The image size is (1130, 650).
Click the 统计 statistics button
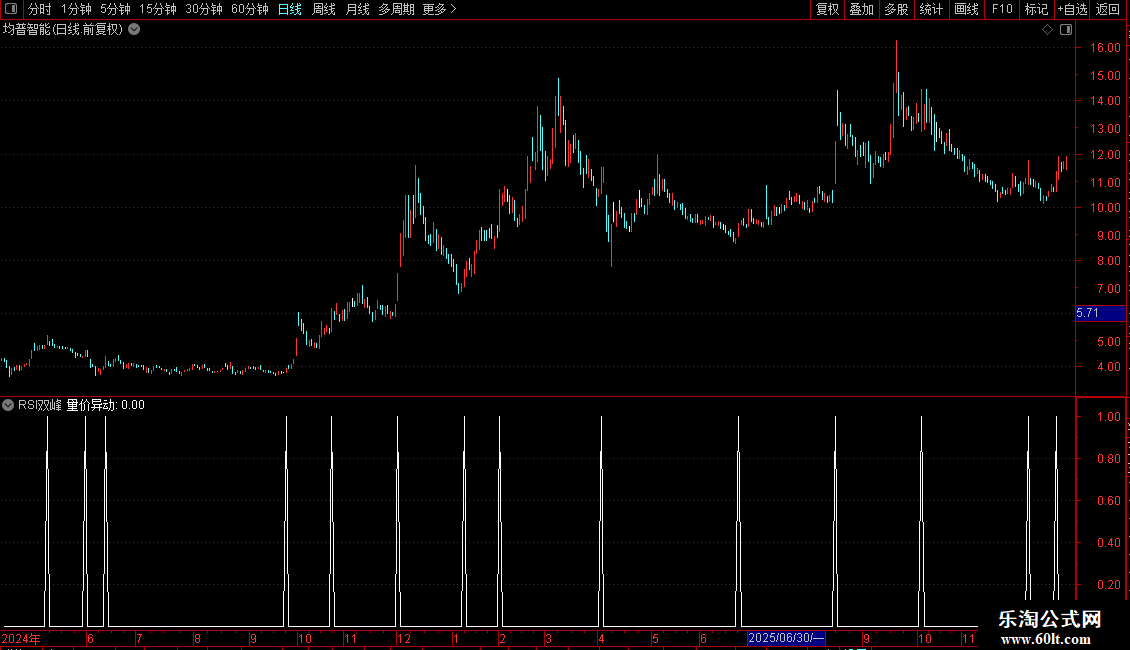point(931,9)
